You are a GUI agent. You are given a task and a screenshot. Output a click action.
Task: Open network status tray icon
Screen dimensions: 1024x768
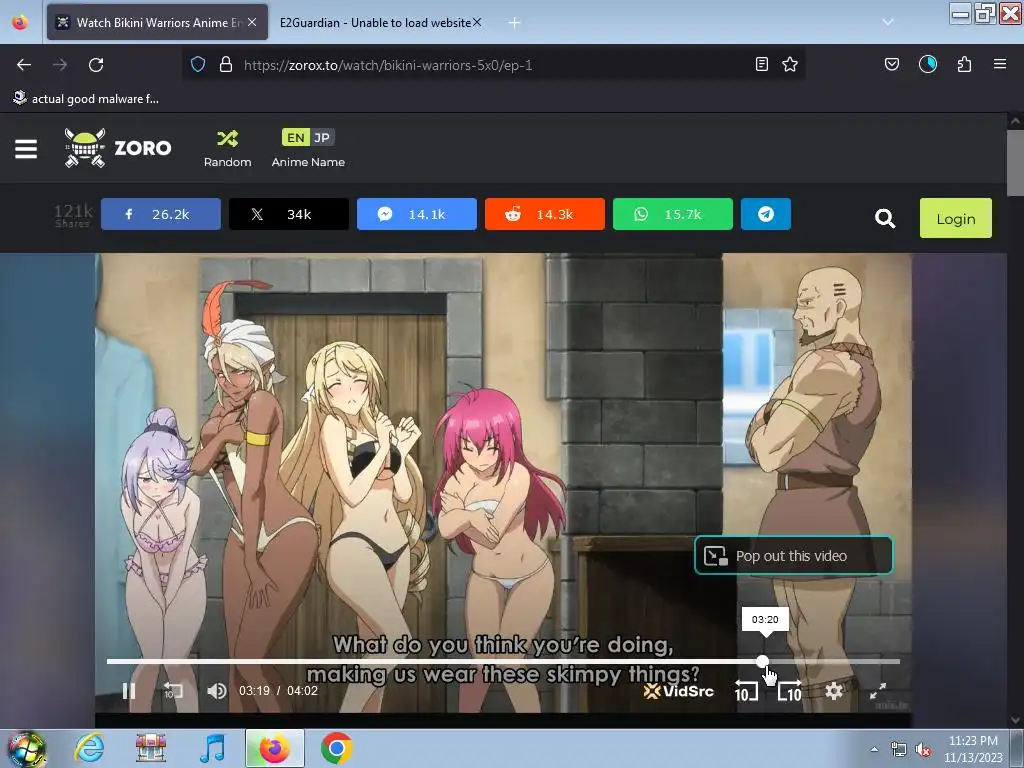click(899, 750)
